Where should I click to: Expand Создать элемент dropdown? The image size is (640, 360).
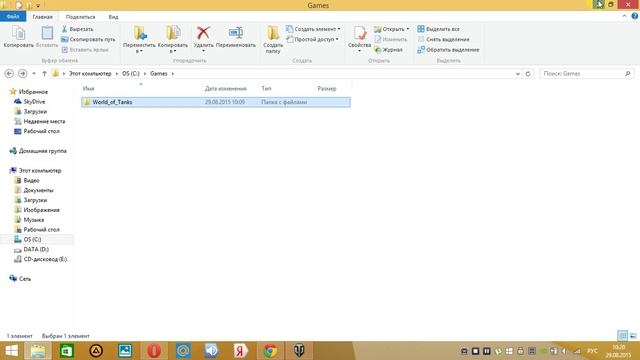pyautogui.click(x=313, y=29)
